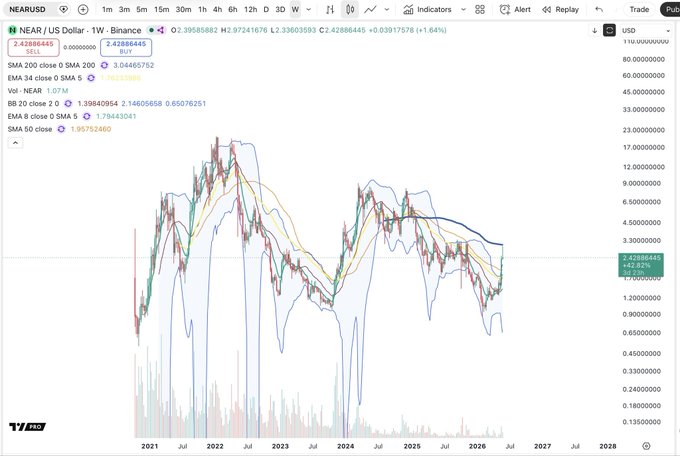Switch to the 1h timeframe

203,9
